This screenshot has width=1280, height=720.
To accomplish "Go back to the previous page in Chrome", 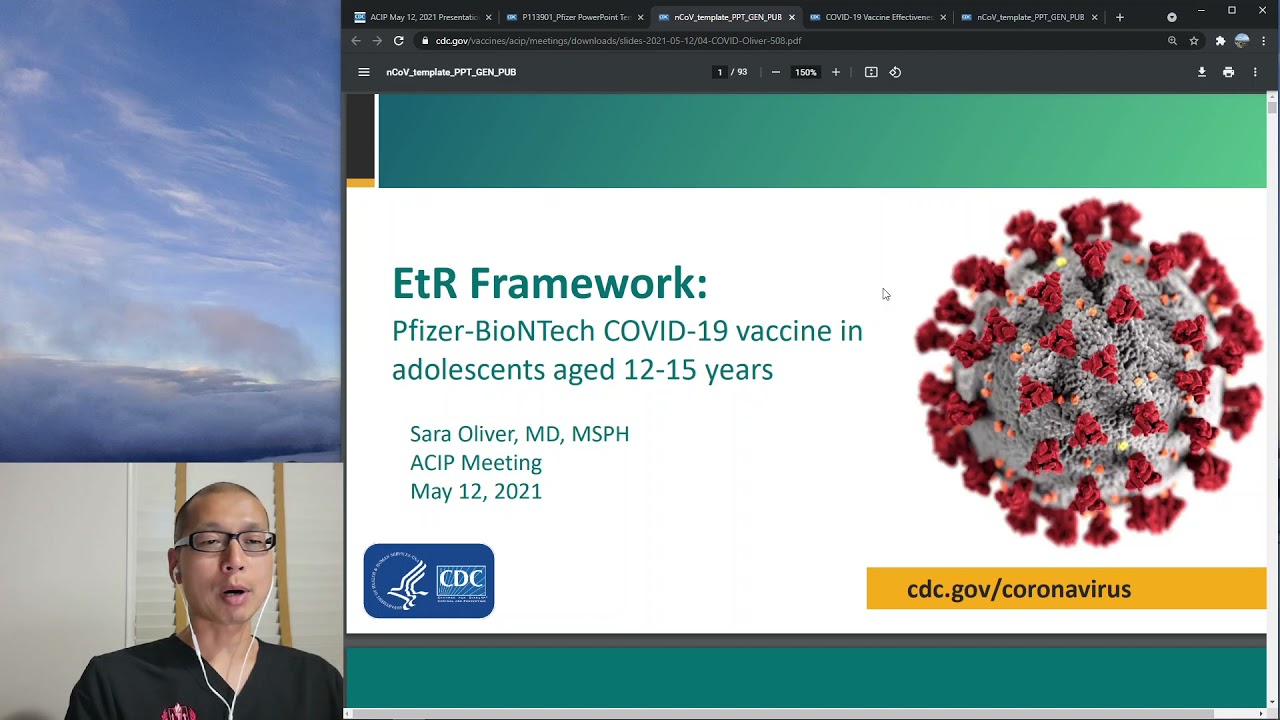I will tap(356, 41).
